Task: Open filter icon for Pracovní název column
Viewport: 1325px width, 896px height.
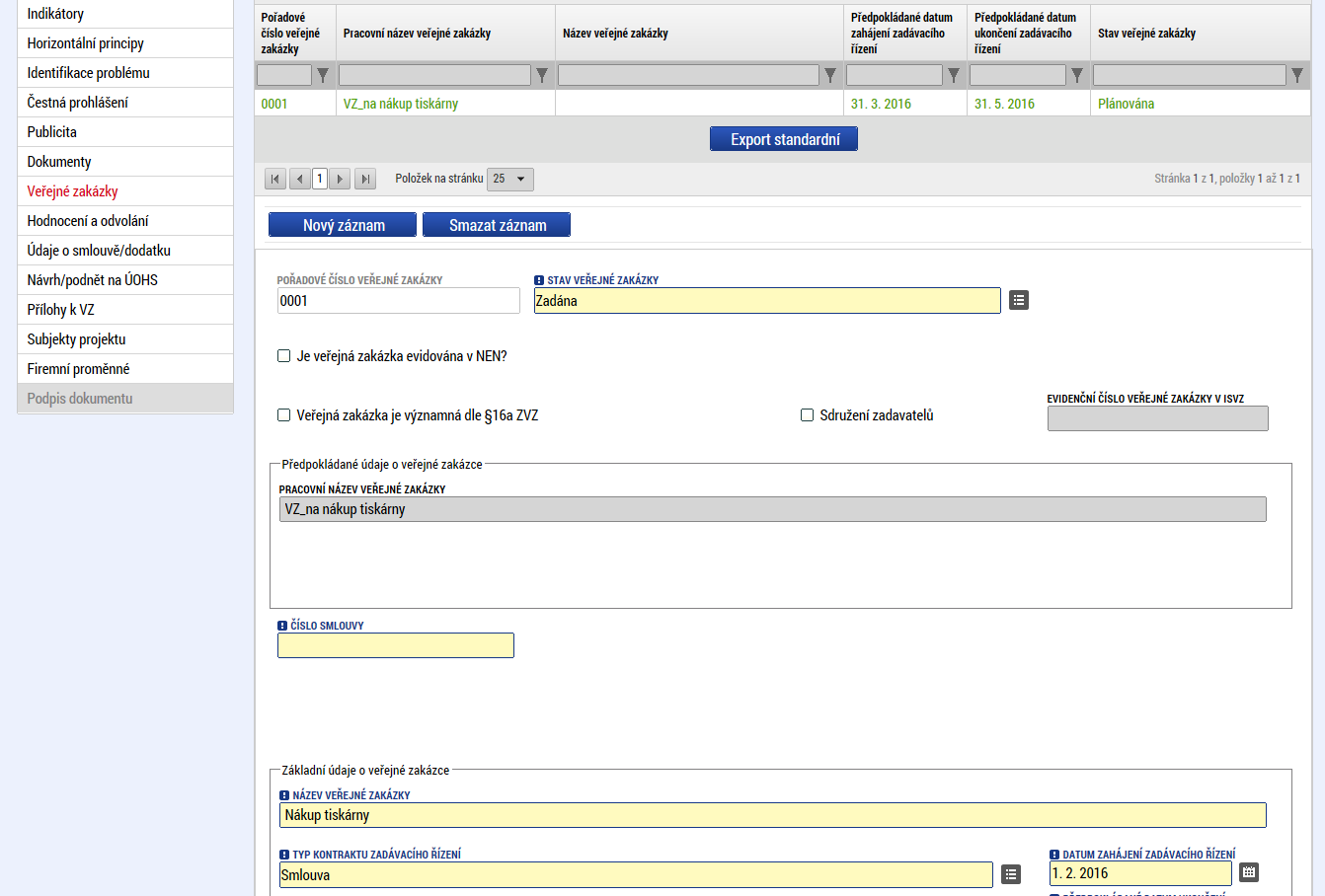Action: tap(542, 75)
